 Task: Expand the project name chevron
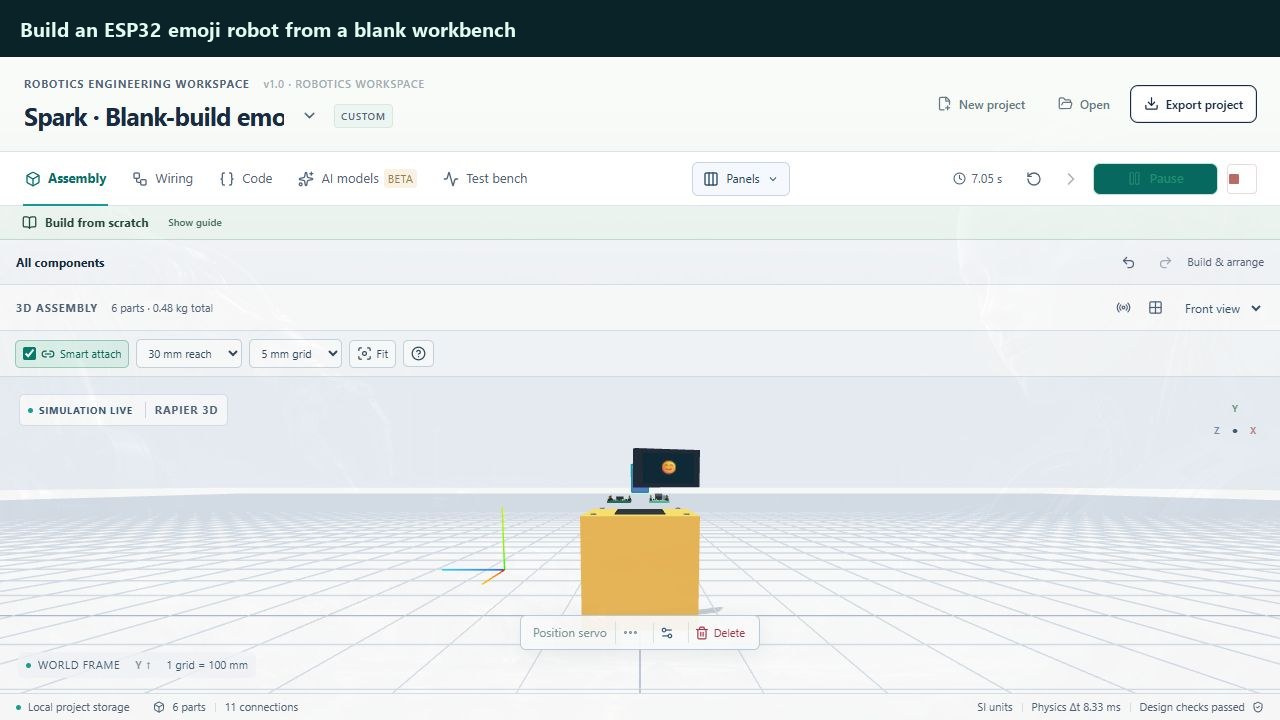(x=309, y=116)
